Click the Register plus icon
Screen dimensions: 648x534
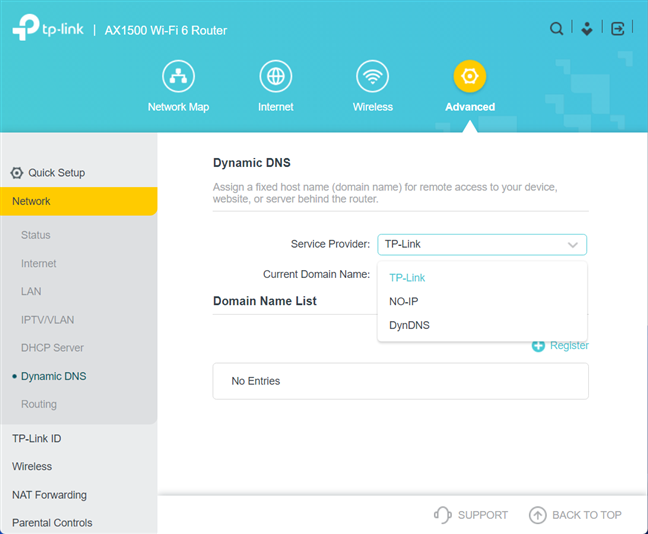[538, 346]
